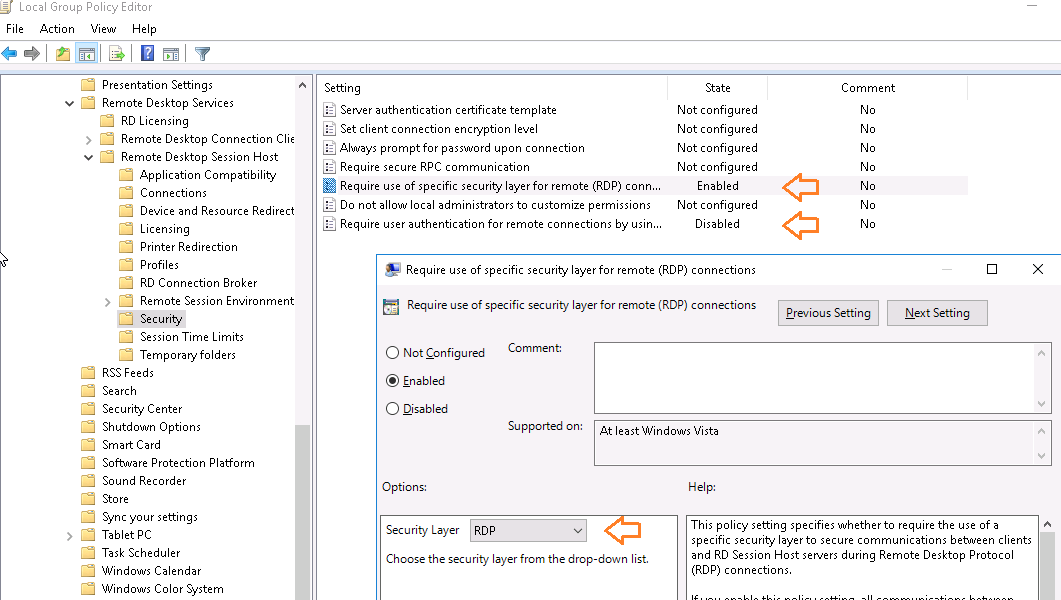
Task: Click the blue Back arrow in toolbar
Action: pyautogui.click(x=10, y=53)
